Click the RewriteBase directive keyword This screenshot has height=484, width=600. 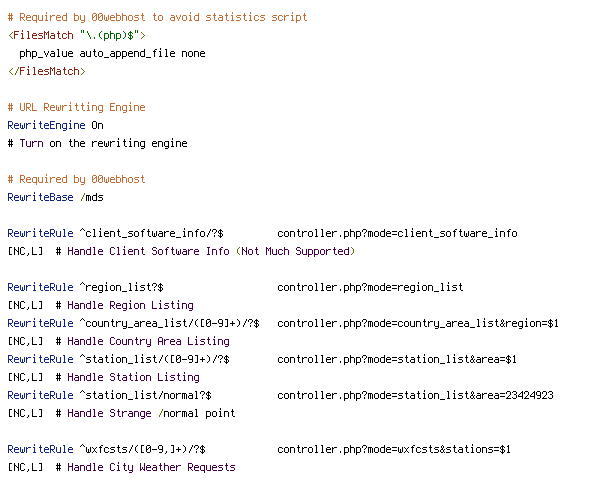[40, 197]
